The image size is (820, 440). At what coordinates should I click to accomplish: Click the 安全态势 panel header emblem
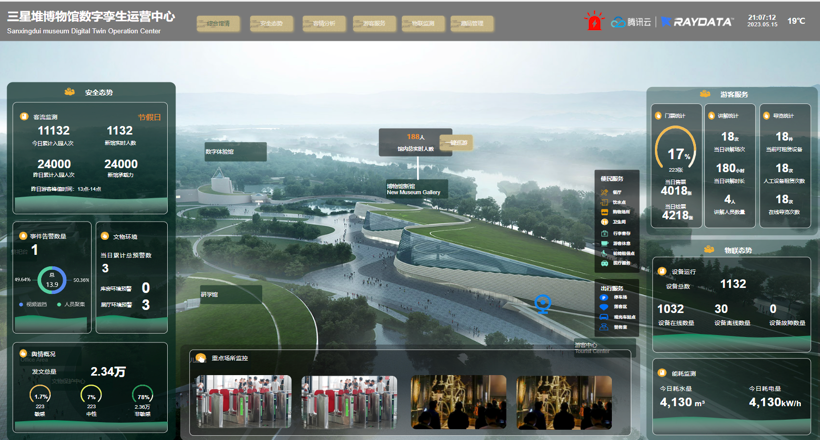69,92
